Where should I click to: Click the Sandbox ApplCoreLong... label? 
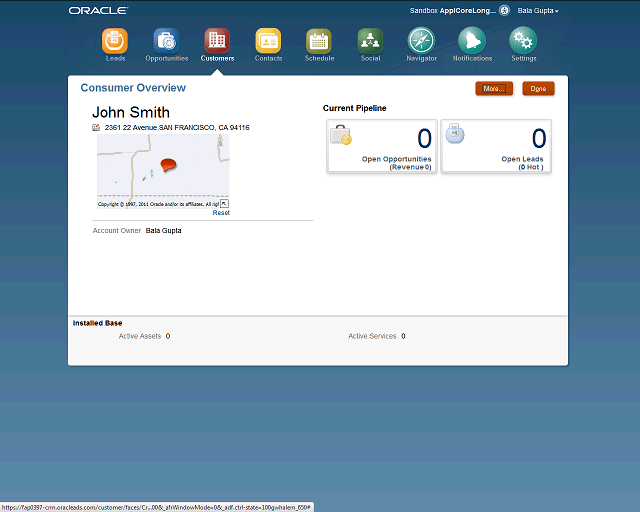(x=453, y=11)
